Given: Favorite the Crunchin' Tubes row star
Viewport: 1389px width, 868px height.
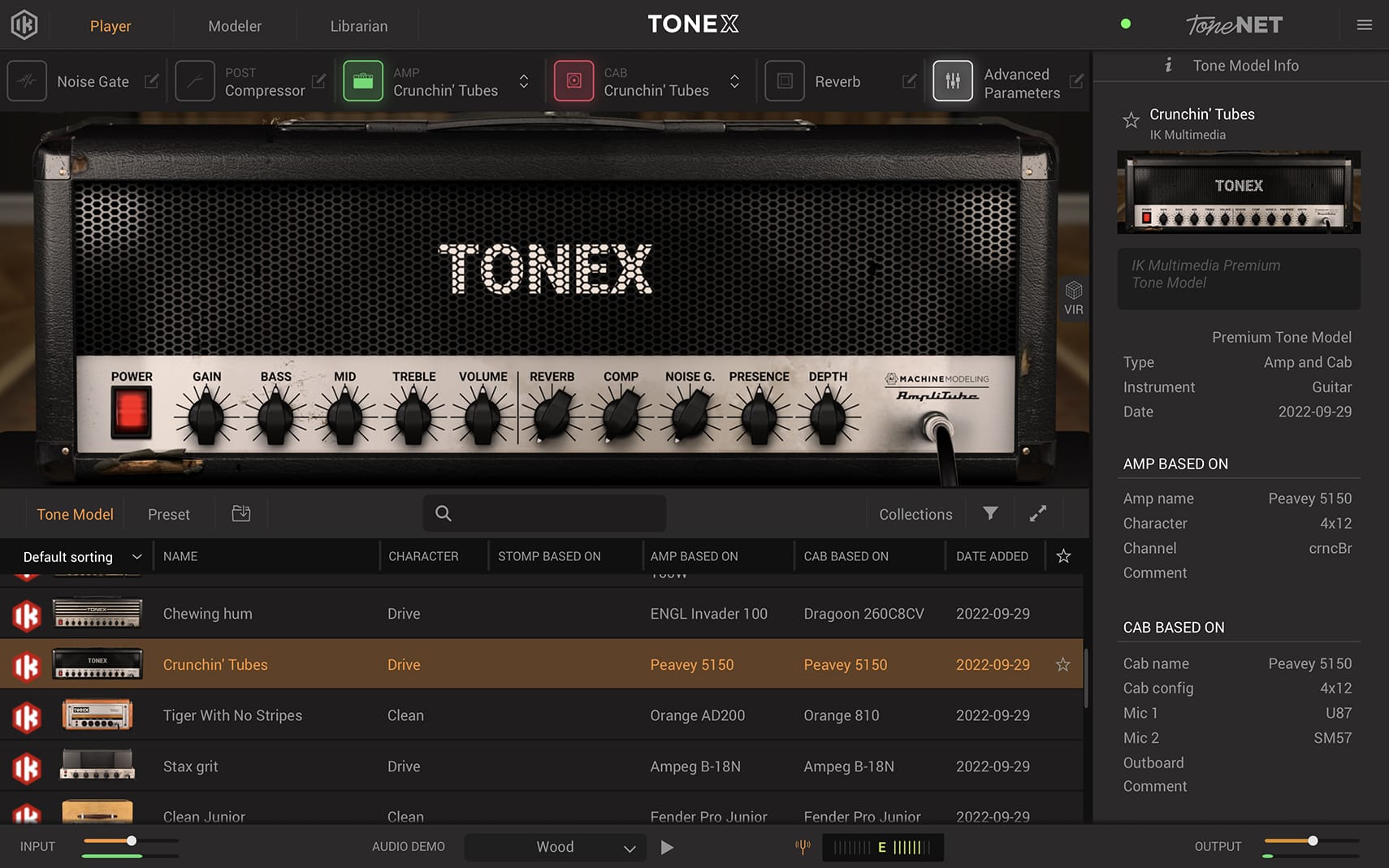Looking at the screenshot, I should pyautogui.click(x=1062, y=664).
